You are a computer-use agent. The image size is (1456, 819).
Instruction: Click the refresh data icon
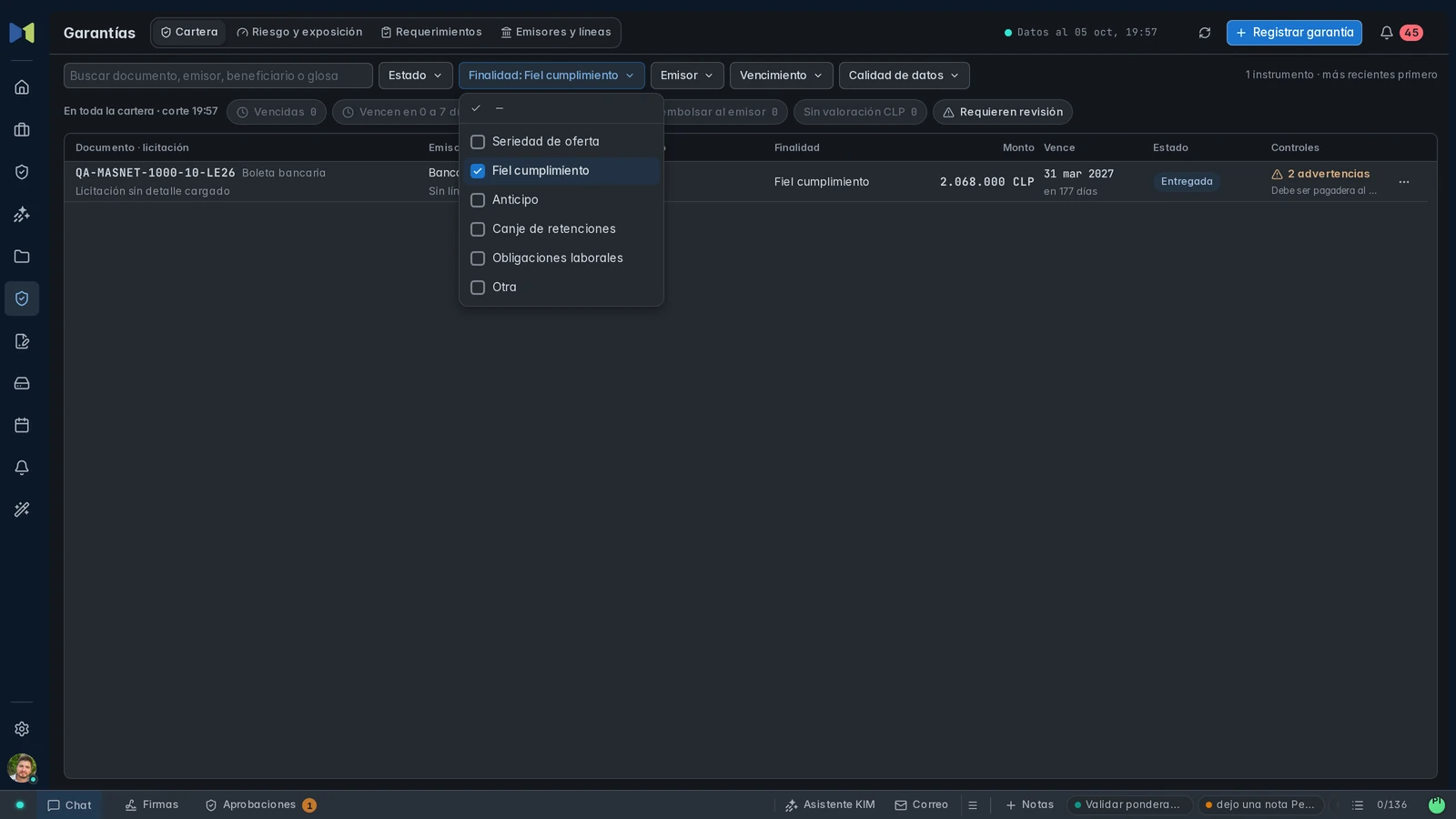[x=1205, y=33]
